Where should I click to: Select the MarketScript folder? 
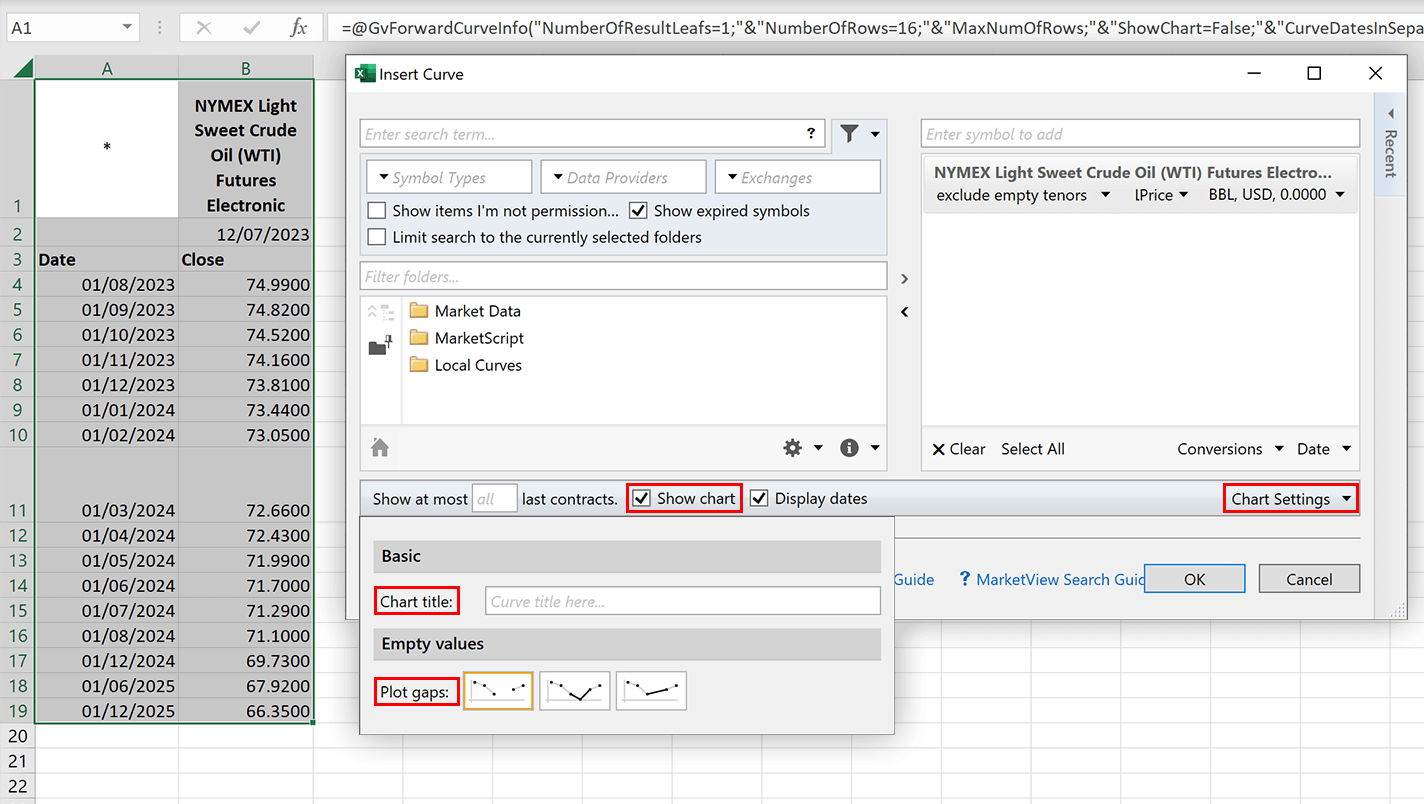point(479,338)
